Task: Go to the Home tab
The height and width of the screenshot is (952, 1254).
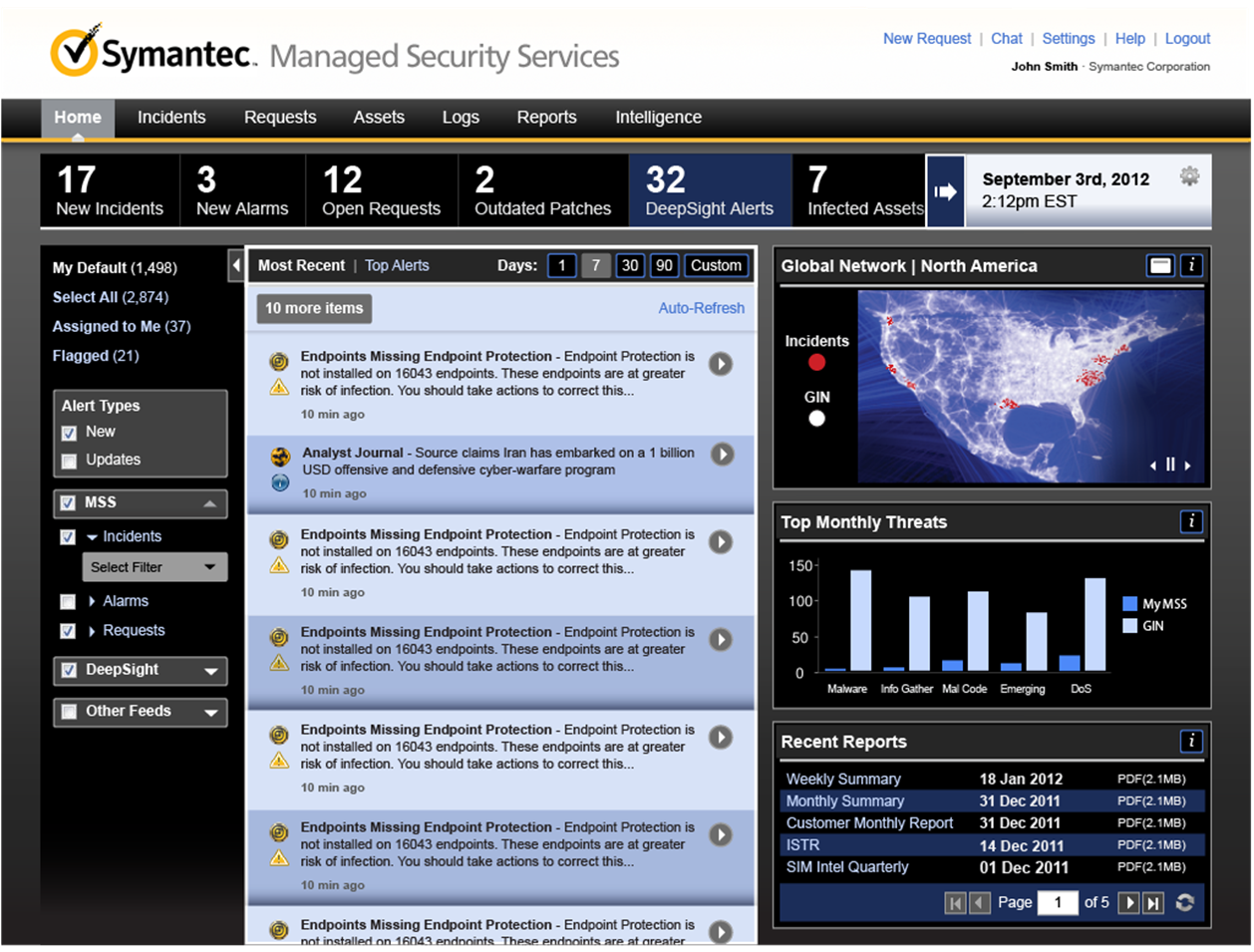Action: click(78, 118)
